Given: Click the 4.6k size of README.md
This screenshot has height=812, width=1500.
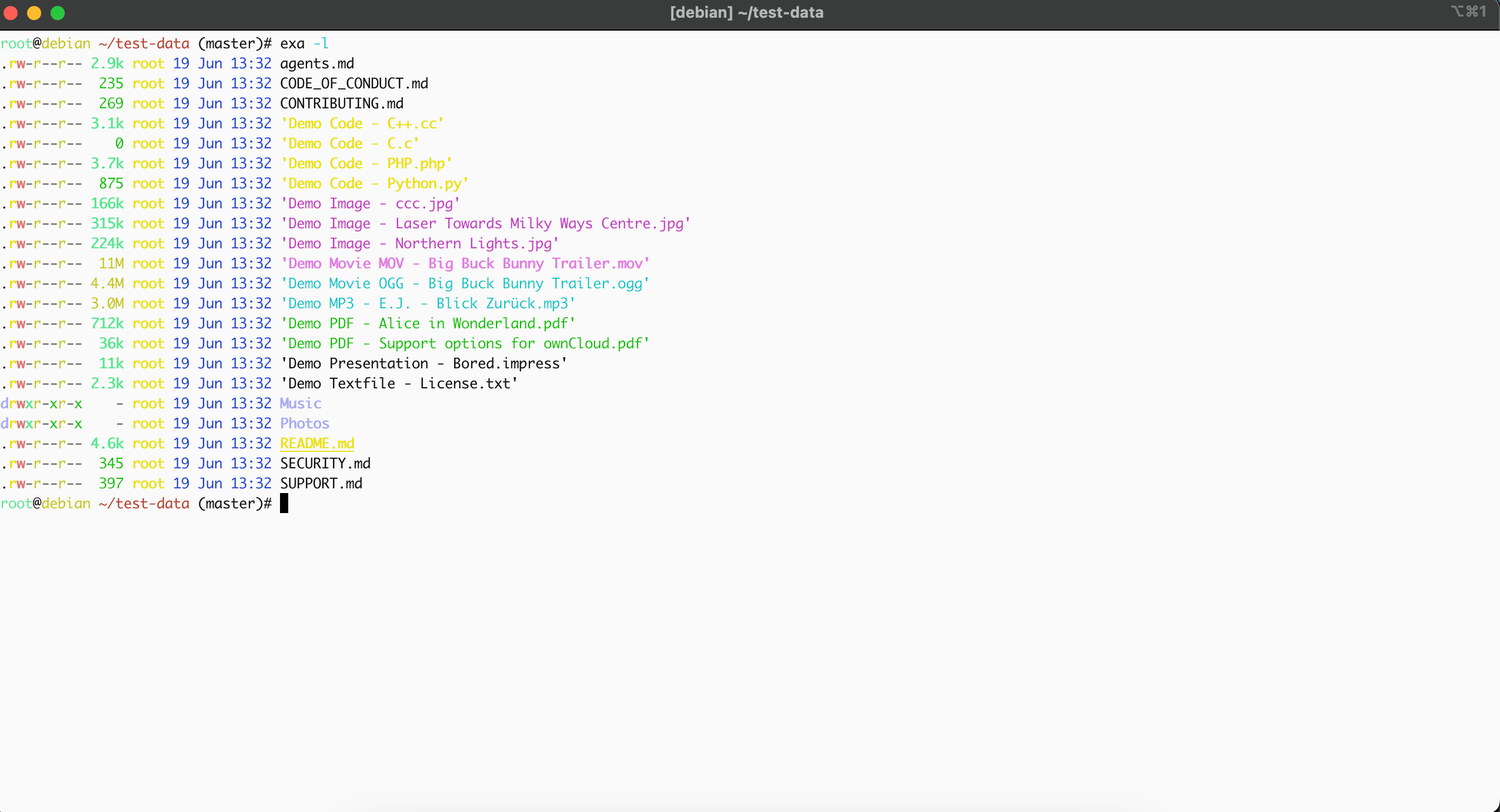Looking at the screenshot, I should pos(107,443).
